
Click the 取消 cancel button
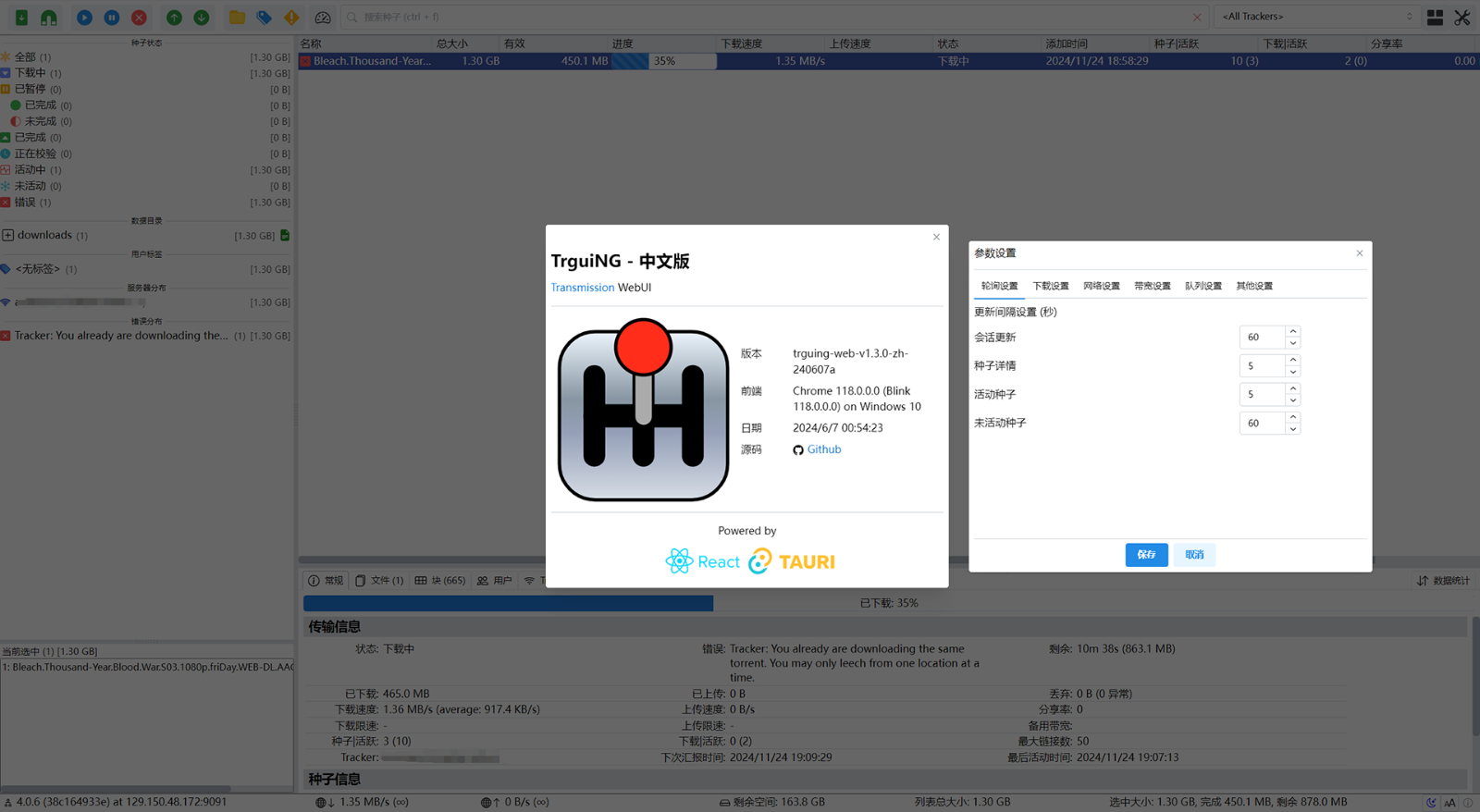click(1194, 555)
